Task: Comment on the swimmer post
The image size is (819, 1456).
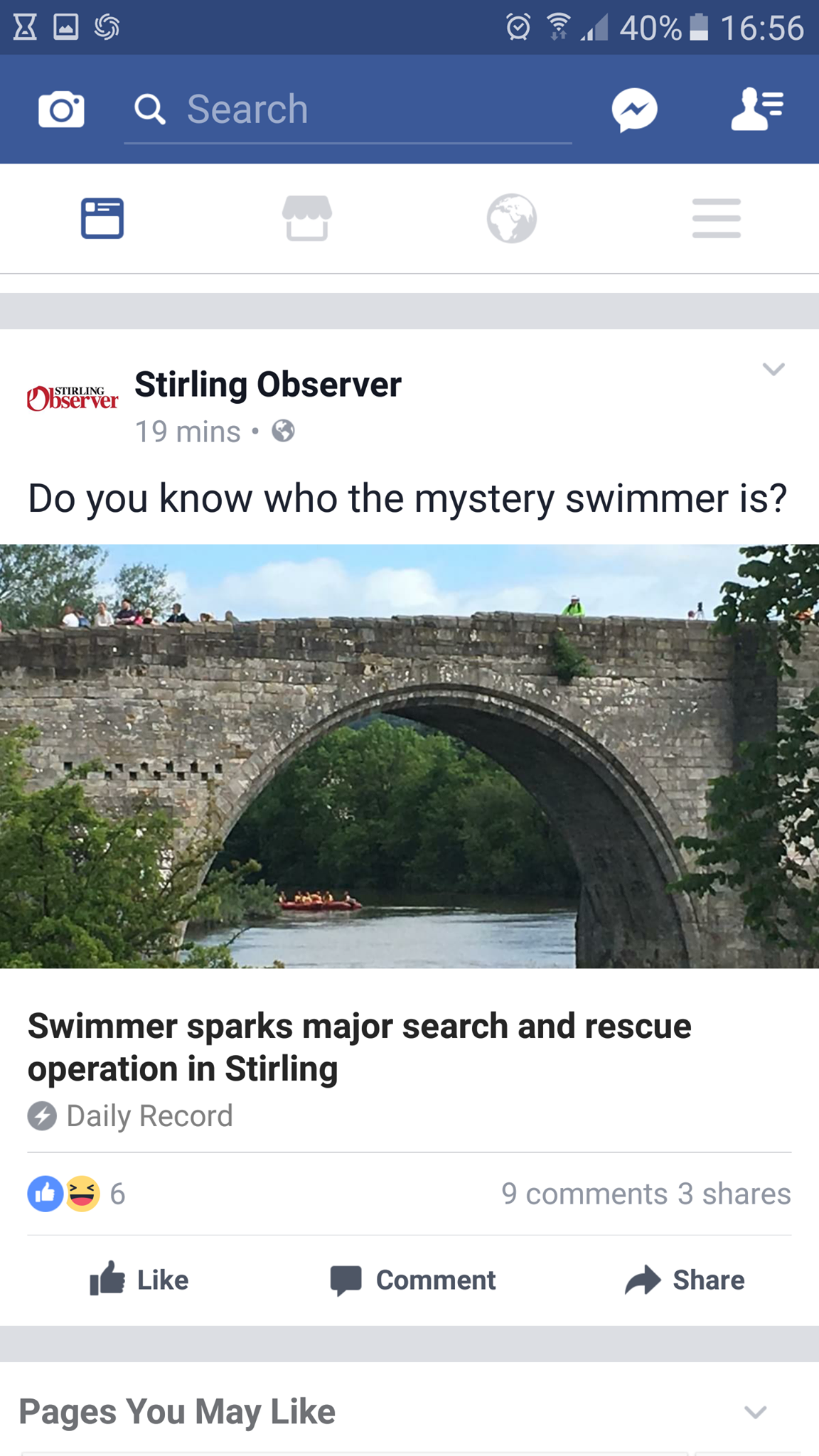Action: [x=412, y=1280]
